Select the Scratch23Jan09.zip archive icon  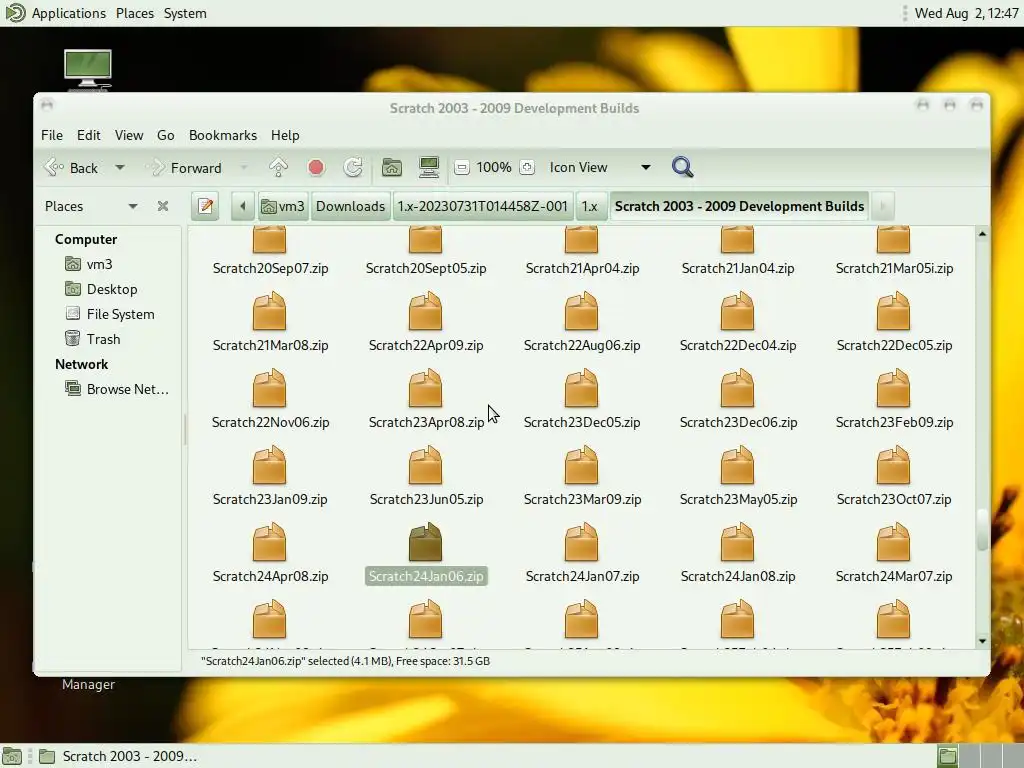pyautogui.click(x=270, y=466)
